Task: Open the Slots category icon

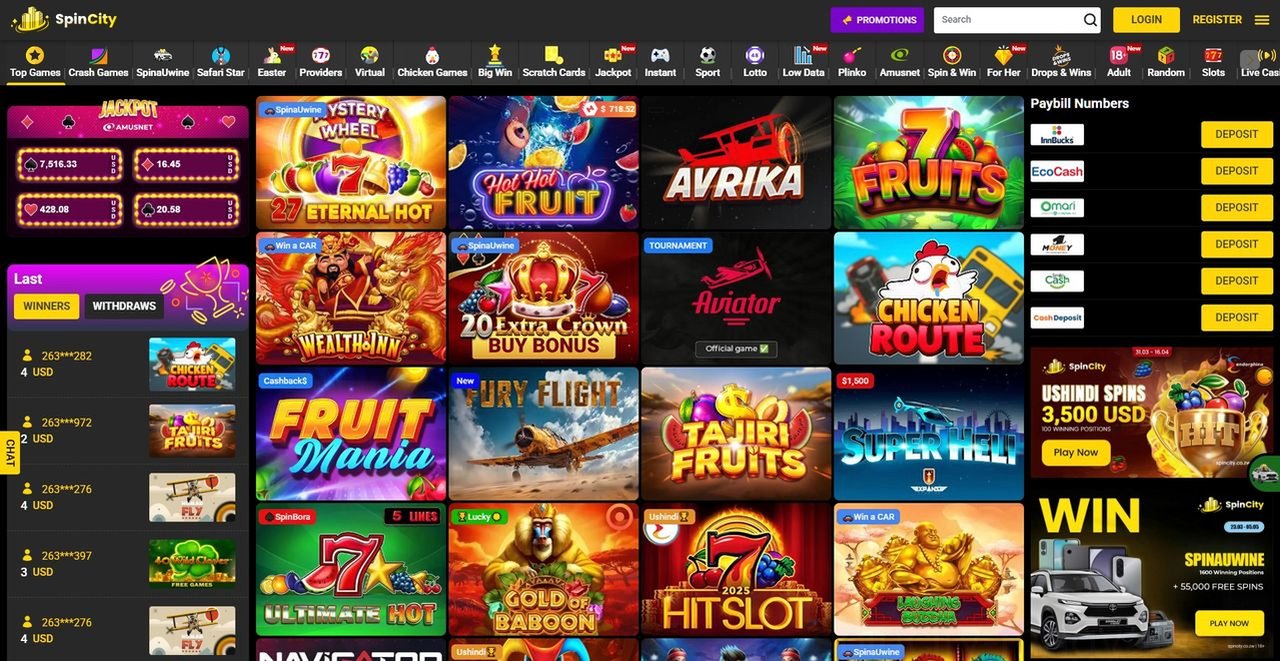Action: point(1213,55)
